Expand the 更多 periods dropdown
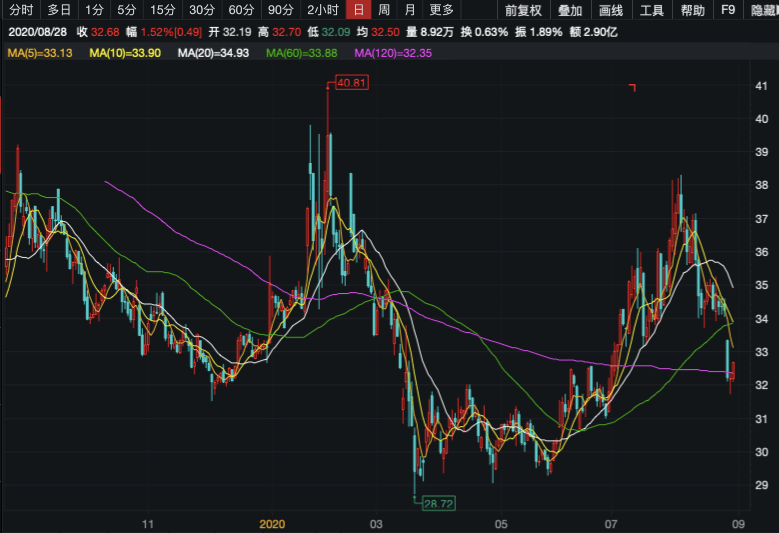This screenshot has height=533, width=779. 441,11
